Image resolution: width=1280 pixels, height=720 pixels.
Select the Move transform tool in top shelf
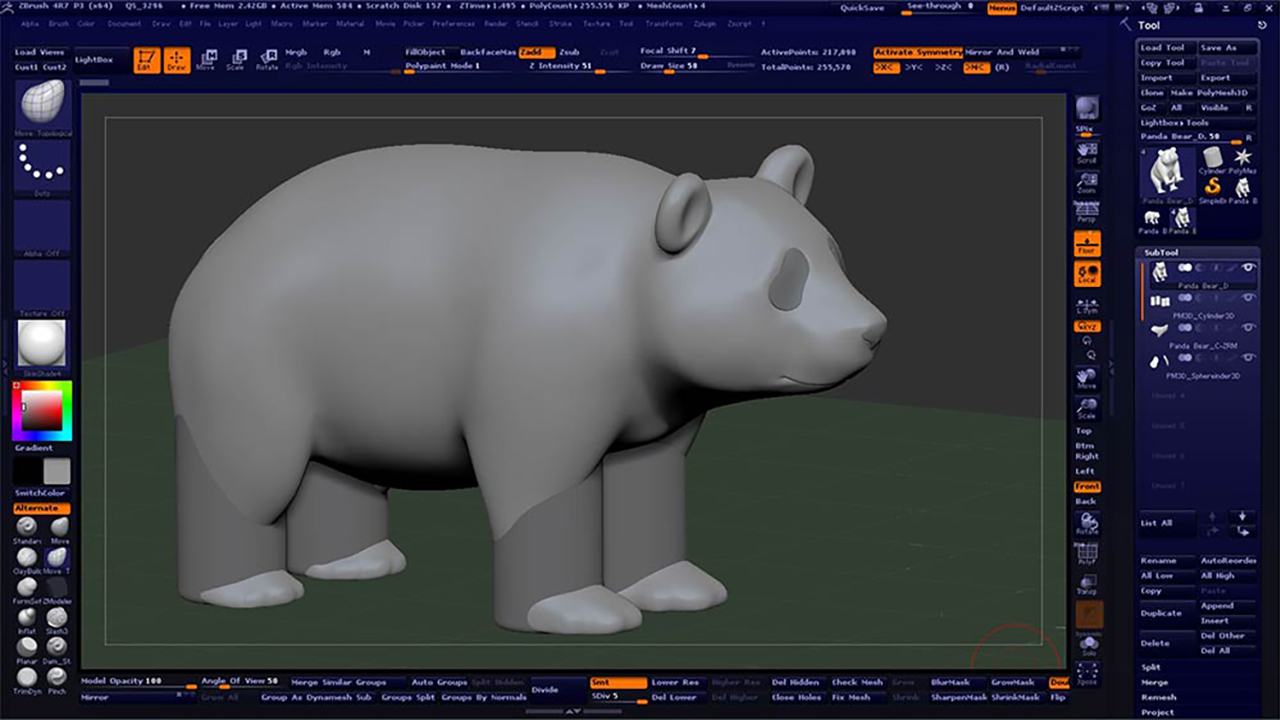coord(206,60)
